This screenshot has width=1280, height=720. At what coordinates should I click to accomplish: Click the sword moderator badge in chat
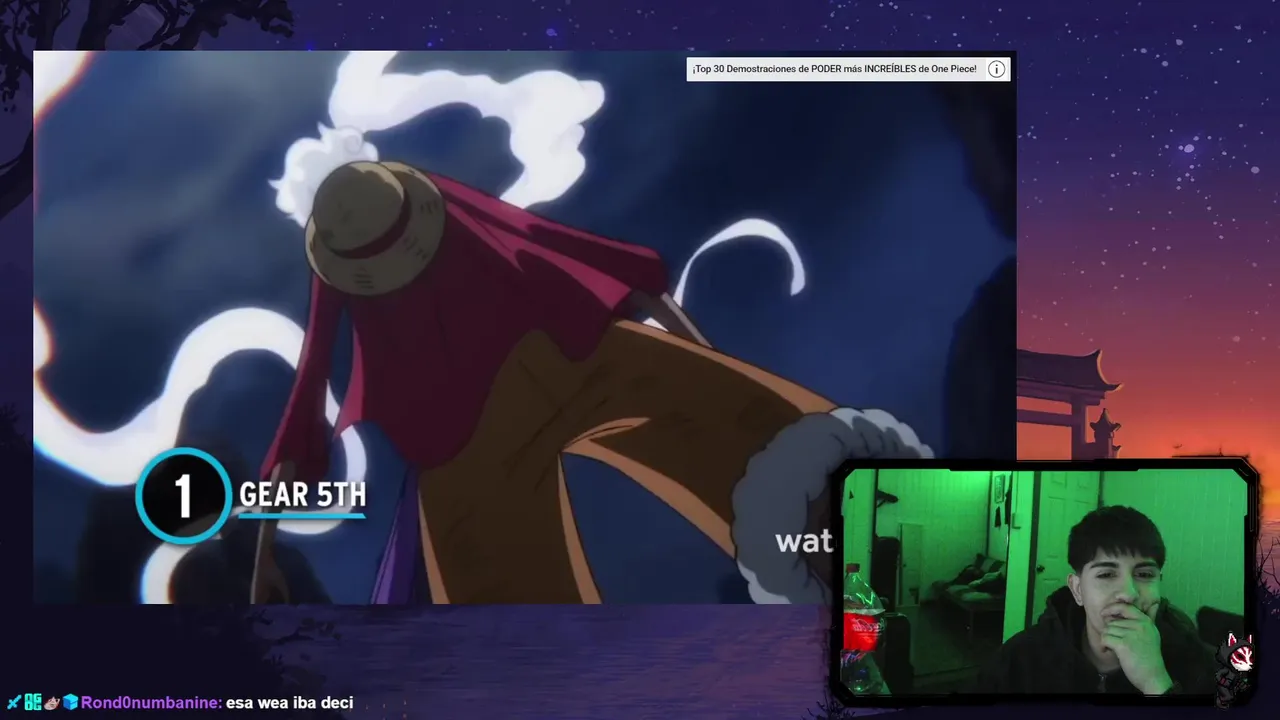tap(13, 702)
